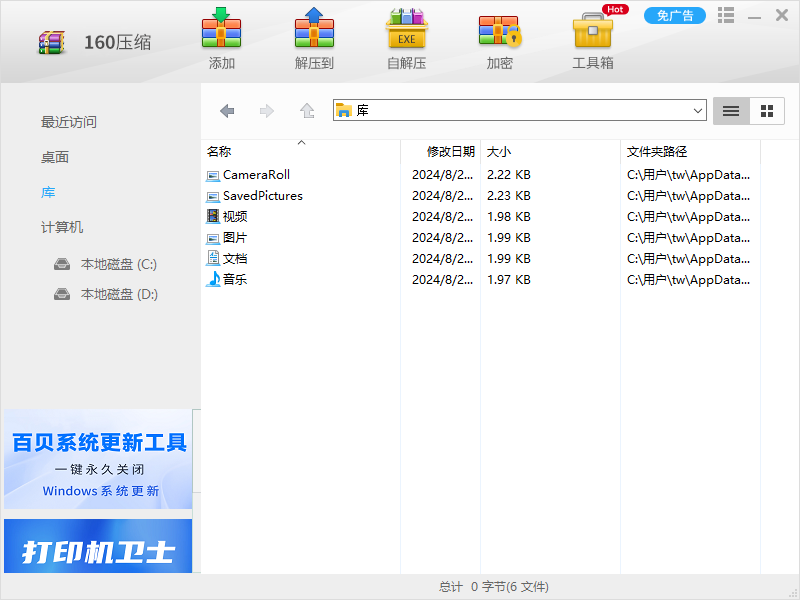Switch to grid thumbnail view
800x600 pixels.
click(767, 111)
